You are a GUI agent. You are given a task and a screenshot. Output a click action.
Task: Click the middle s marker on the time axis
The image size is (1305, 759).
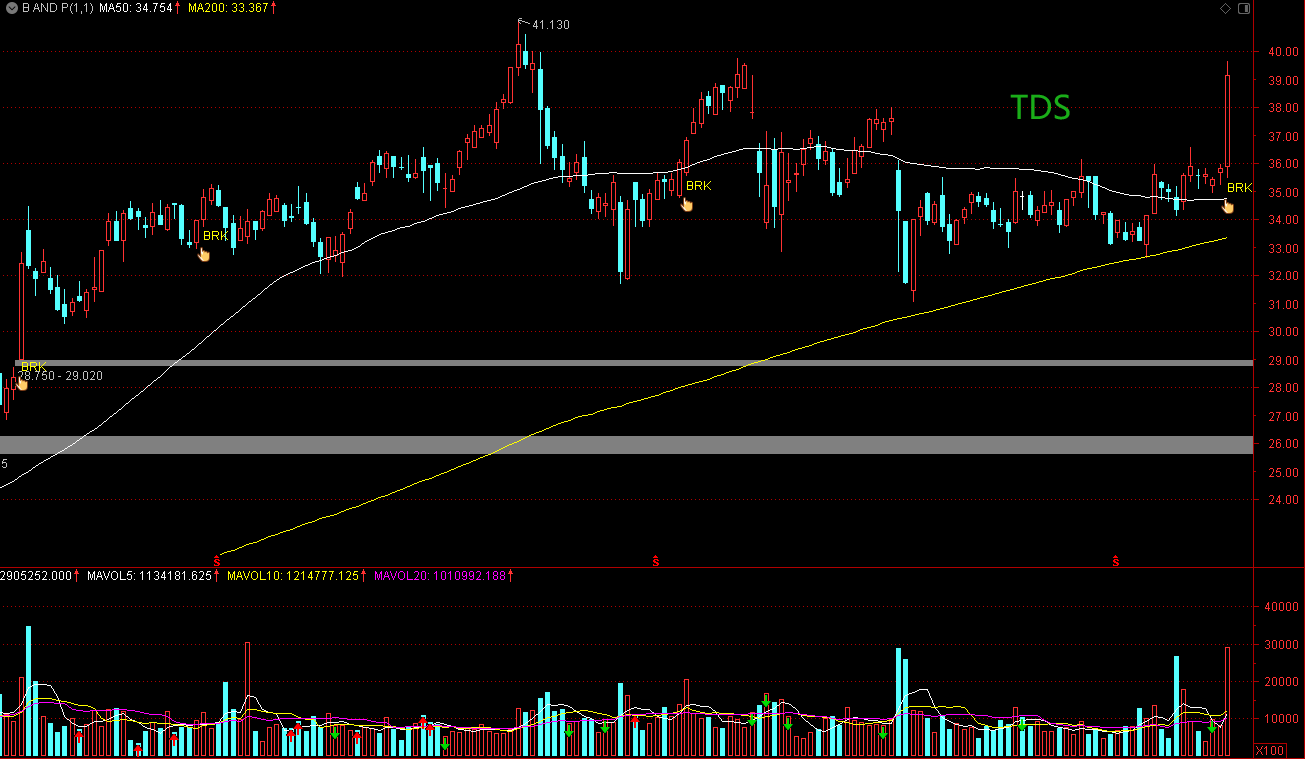(x=657, y=561)
